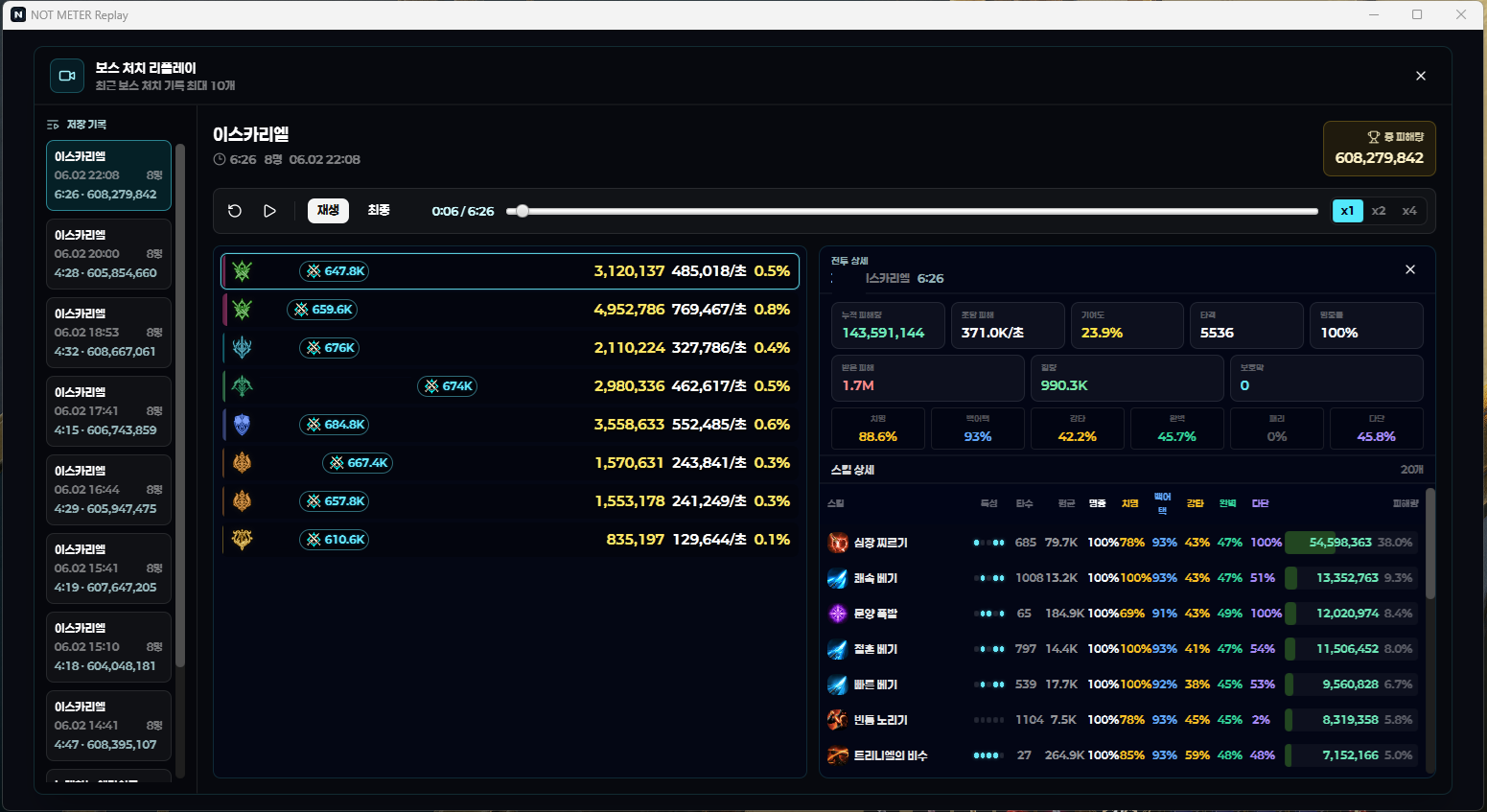Open the 06.02 20:00 saved record

tap(108, 254)
